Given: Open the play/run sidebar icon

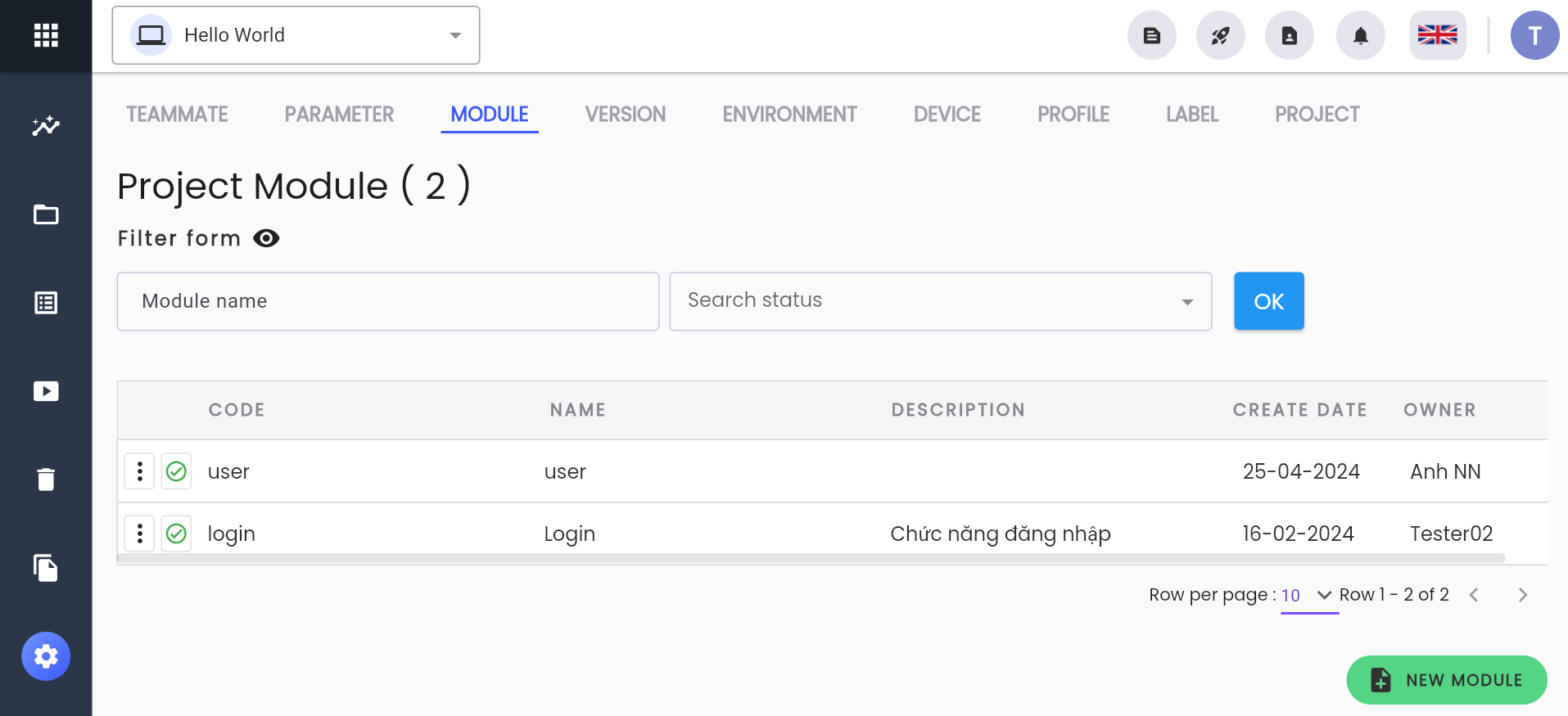Looking at the screenshot, I should click(x=46, y=391).
